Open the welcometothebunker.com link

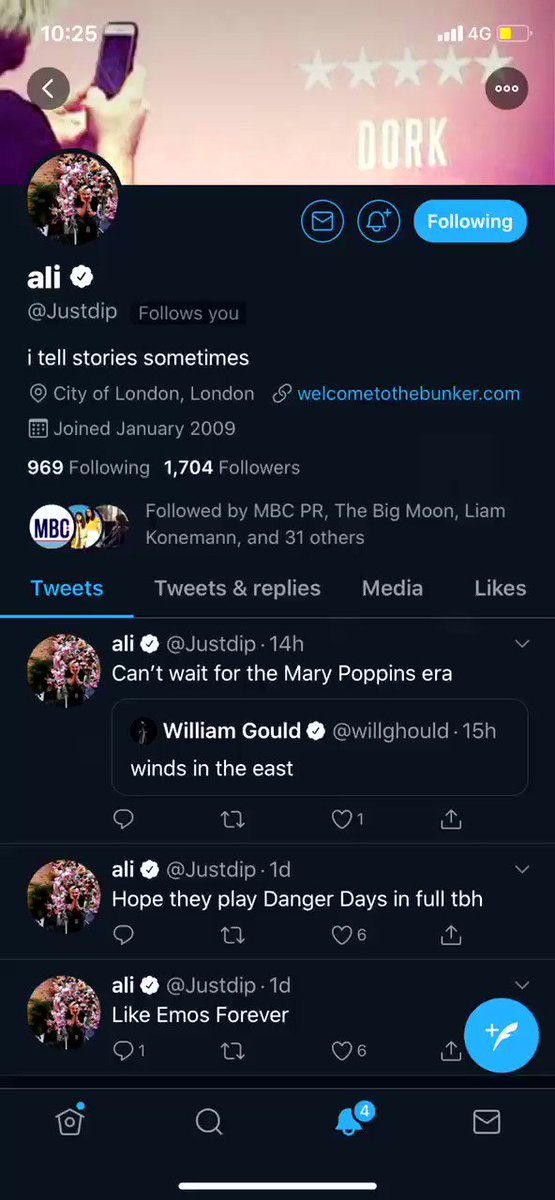408,394
